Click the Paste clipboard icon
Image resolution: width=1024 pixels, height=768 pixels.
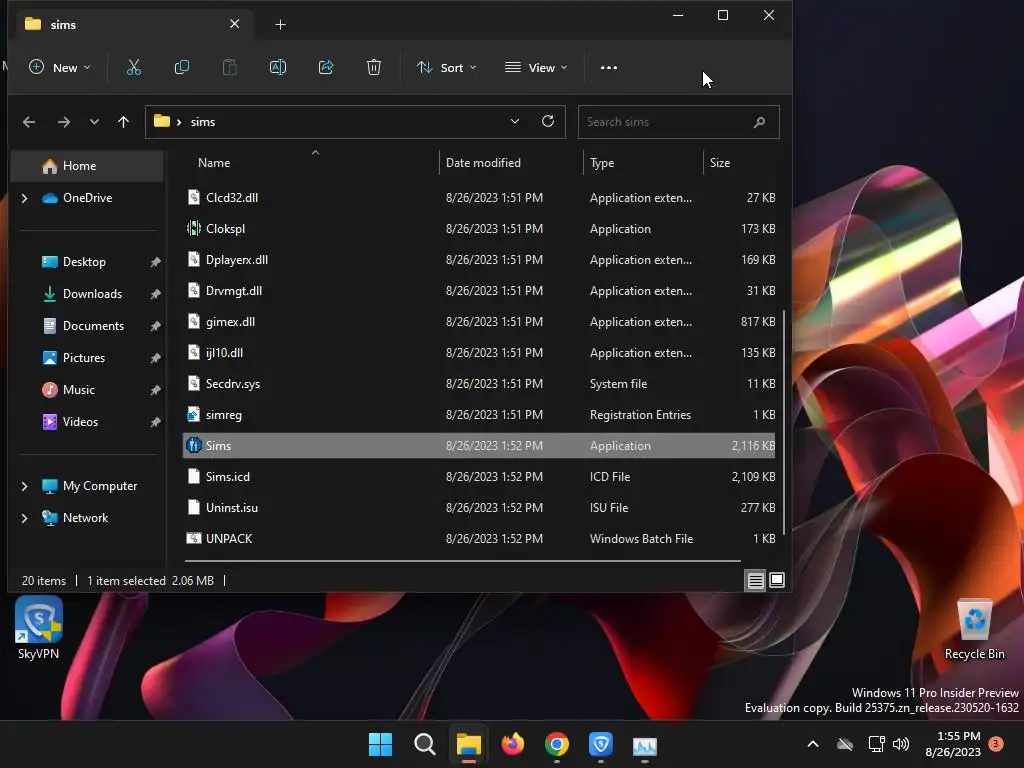point(230,67)
